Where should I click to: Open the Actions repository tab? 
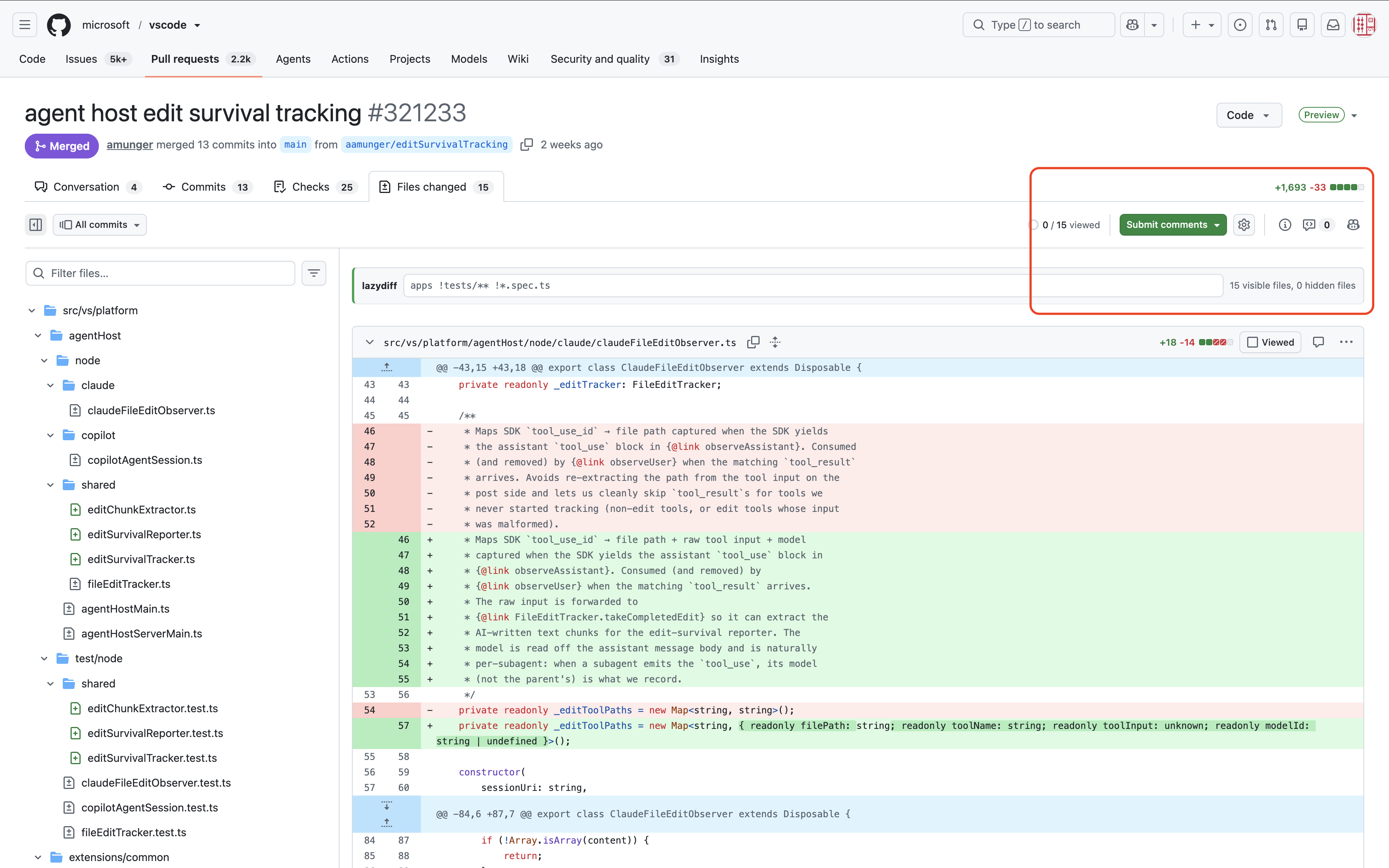click(x=350, y=59)
